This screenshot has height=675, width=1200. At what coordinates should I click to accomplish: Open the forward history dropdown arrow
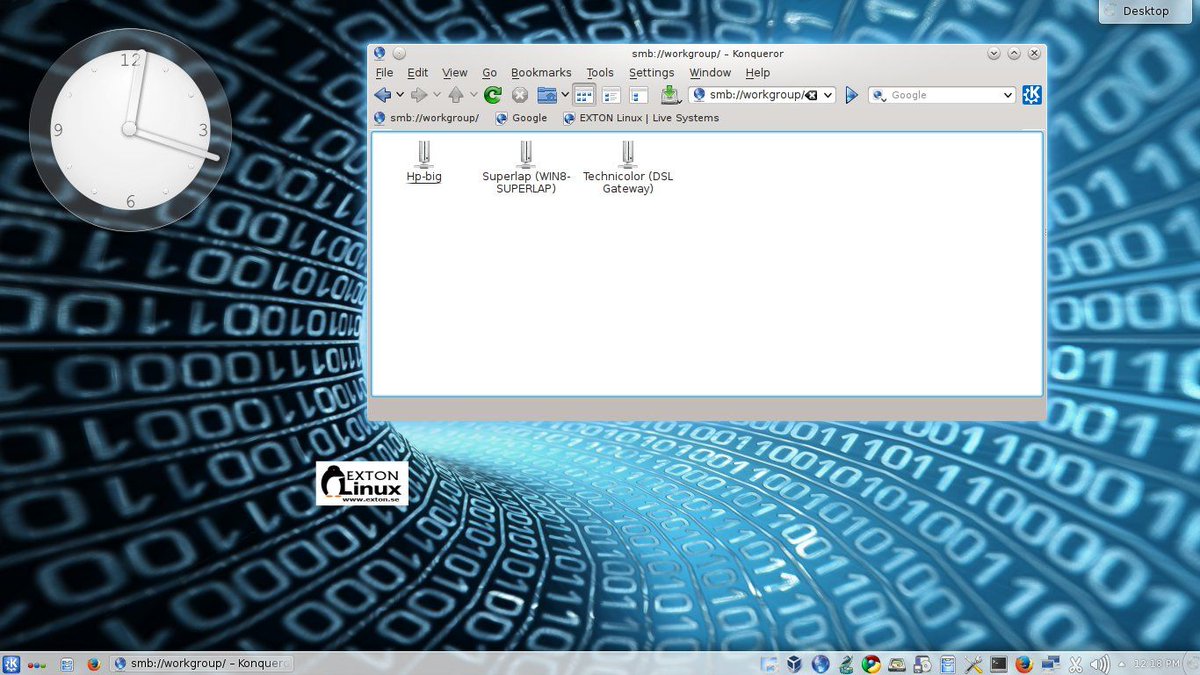pyautogui.click(x=437, y=95)
